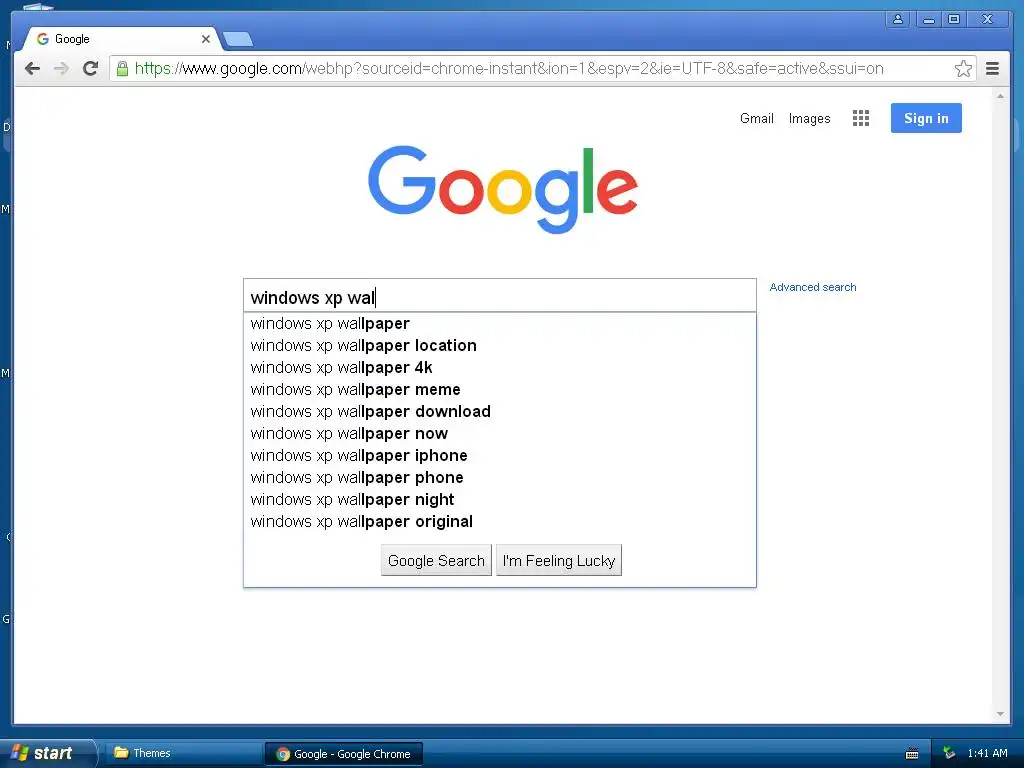Focus the search box containing windows xp wal
The height and width of the screenshot is (768, 1024).
pyautogui.click(x=500, y=297)
